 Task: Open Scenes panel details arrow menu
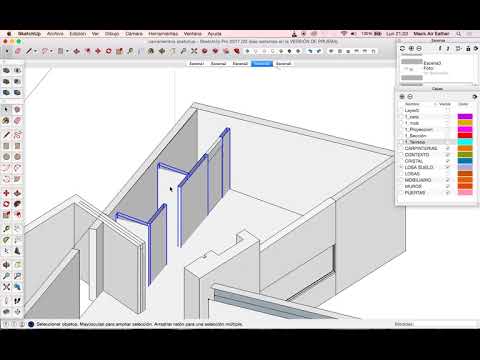point(476,49)
